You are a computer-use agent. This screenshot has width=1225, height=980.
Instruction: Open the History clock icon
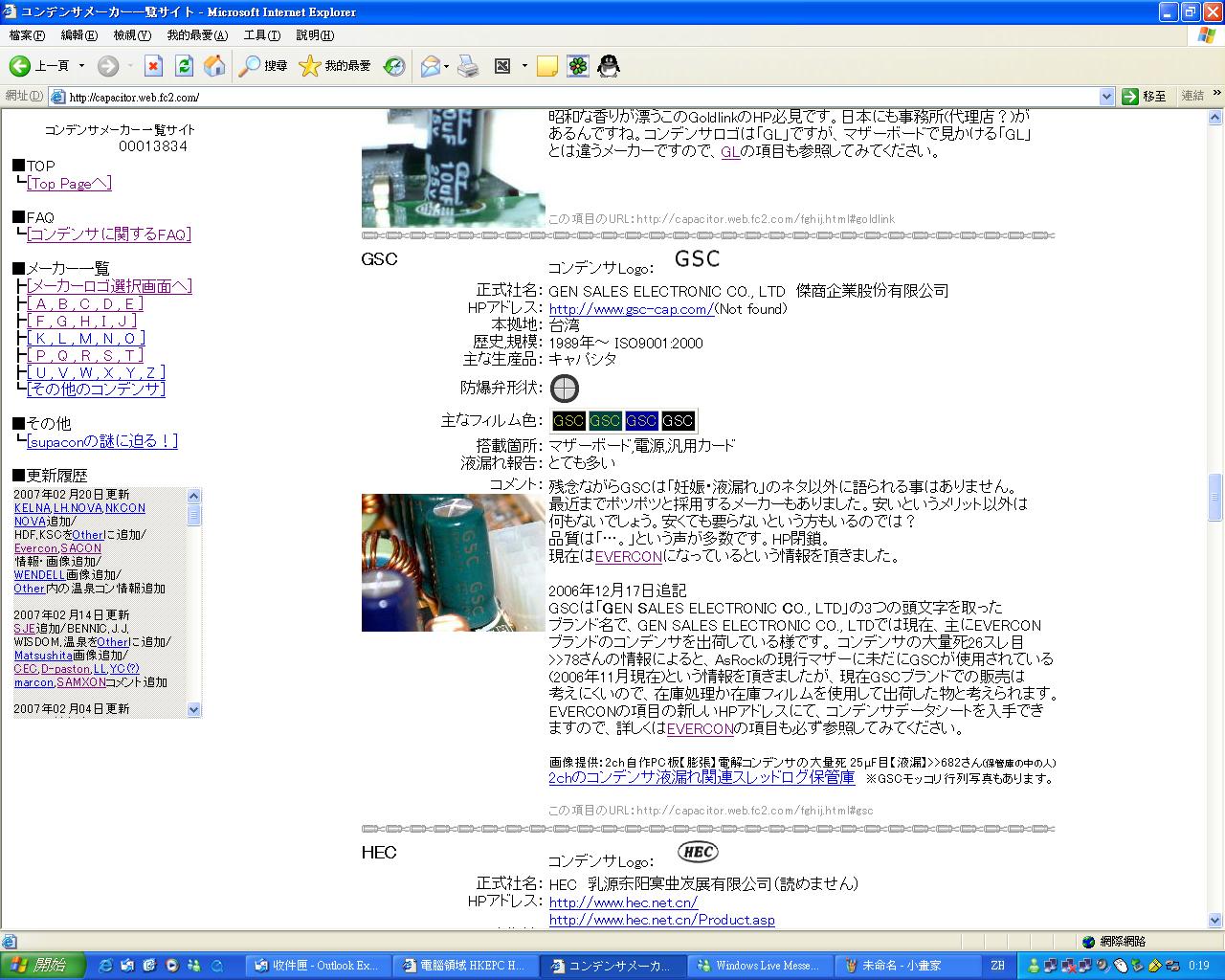click(394, 66)
